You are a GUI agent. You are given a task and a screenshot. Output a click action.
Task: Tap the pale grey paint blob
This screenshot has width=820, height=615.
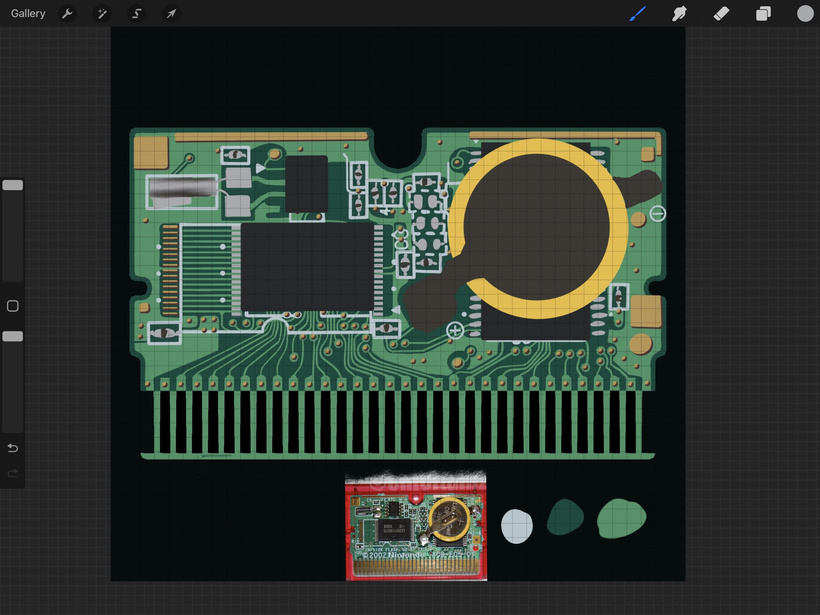[x=516, y=526]
